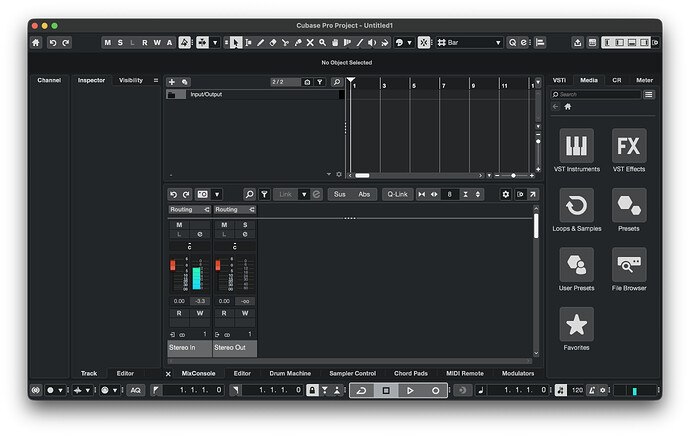Select the Range Selection tool
Screen dimensions: 690x436
[x=248, y=43]
